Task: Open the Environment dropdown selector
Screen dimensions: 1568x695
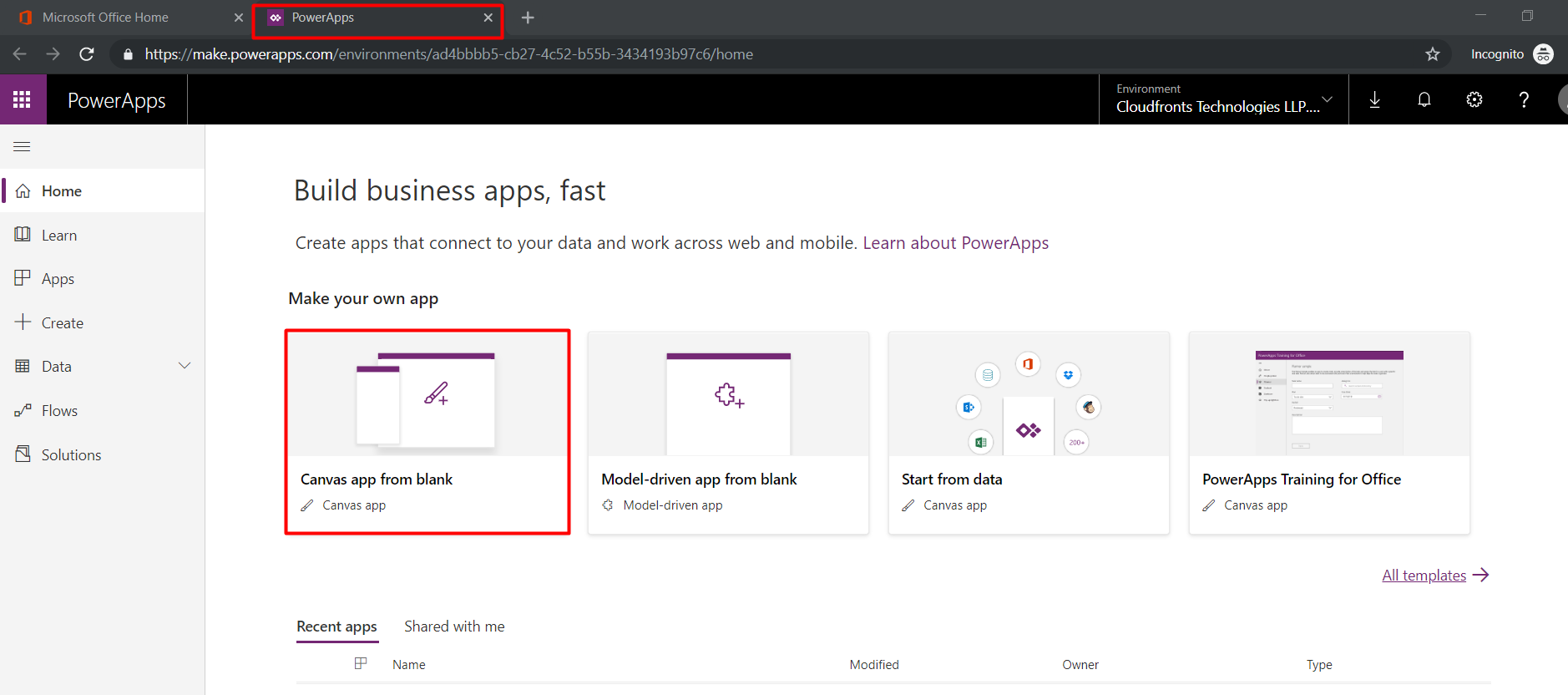Action: [1224, 99]
